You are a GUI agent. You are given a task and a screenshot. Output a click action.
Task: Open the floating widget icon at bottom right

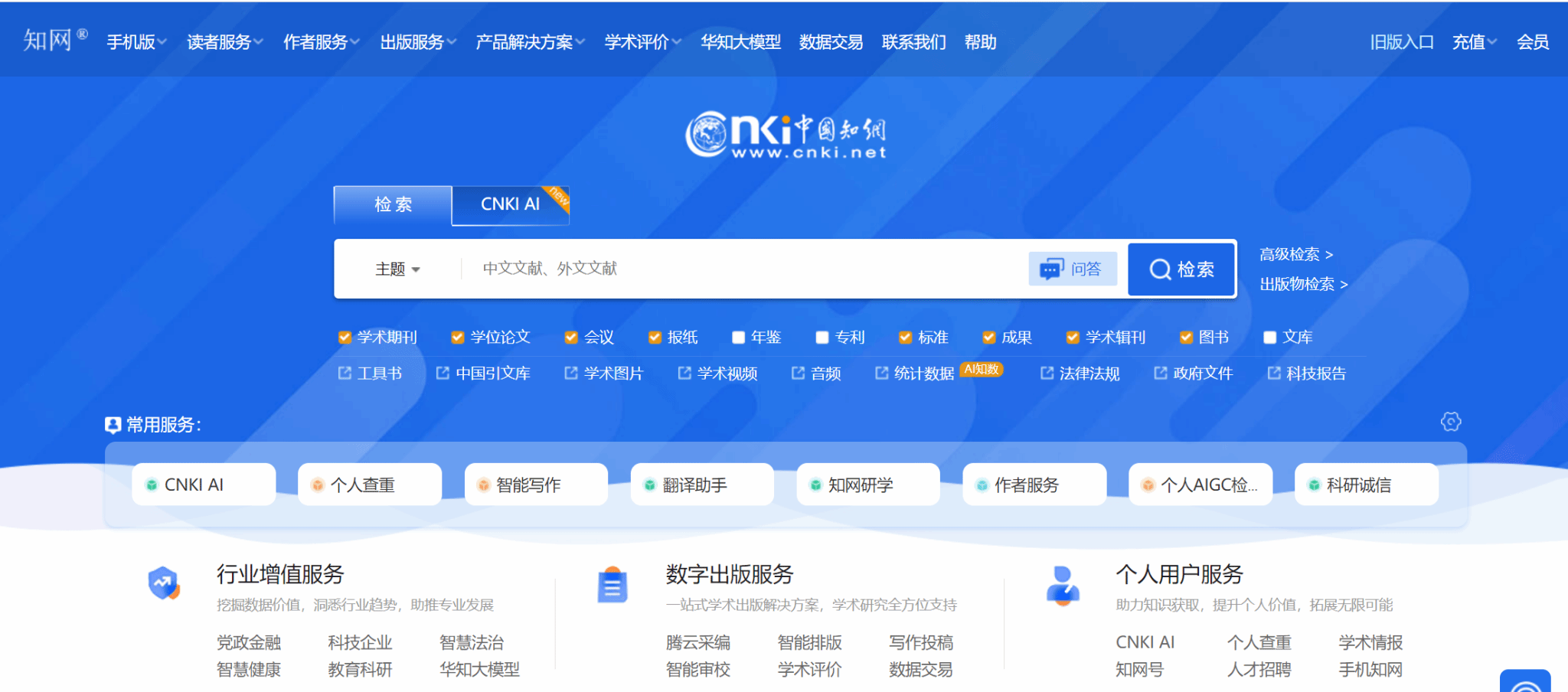pos(1524,681)
